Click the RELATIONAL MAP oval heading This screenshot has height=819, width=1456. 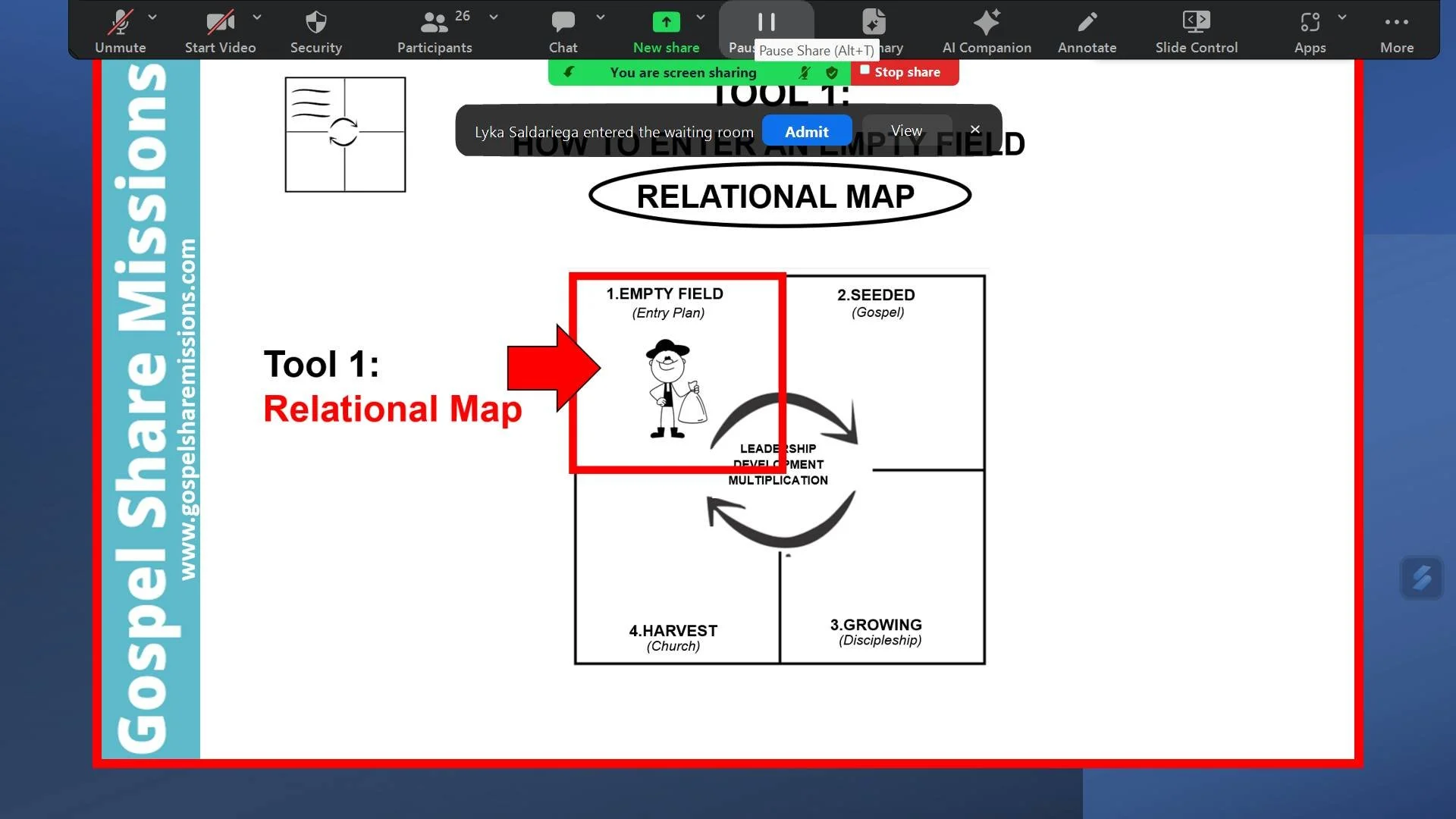coord(780,196)
